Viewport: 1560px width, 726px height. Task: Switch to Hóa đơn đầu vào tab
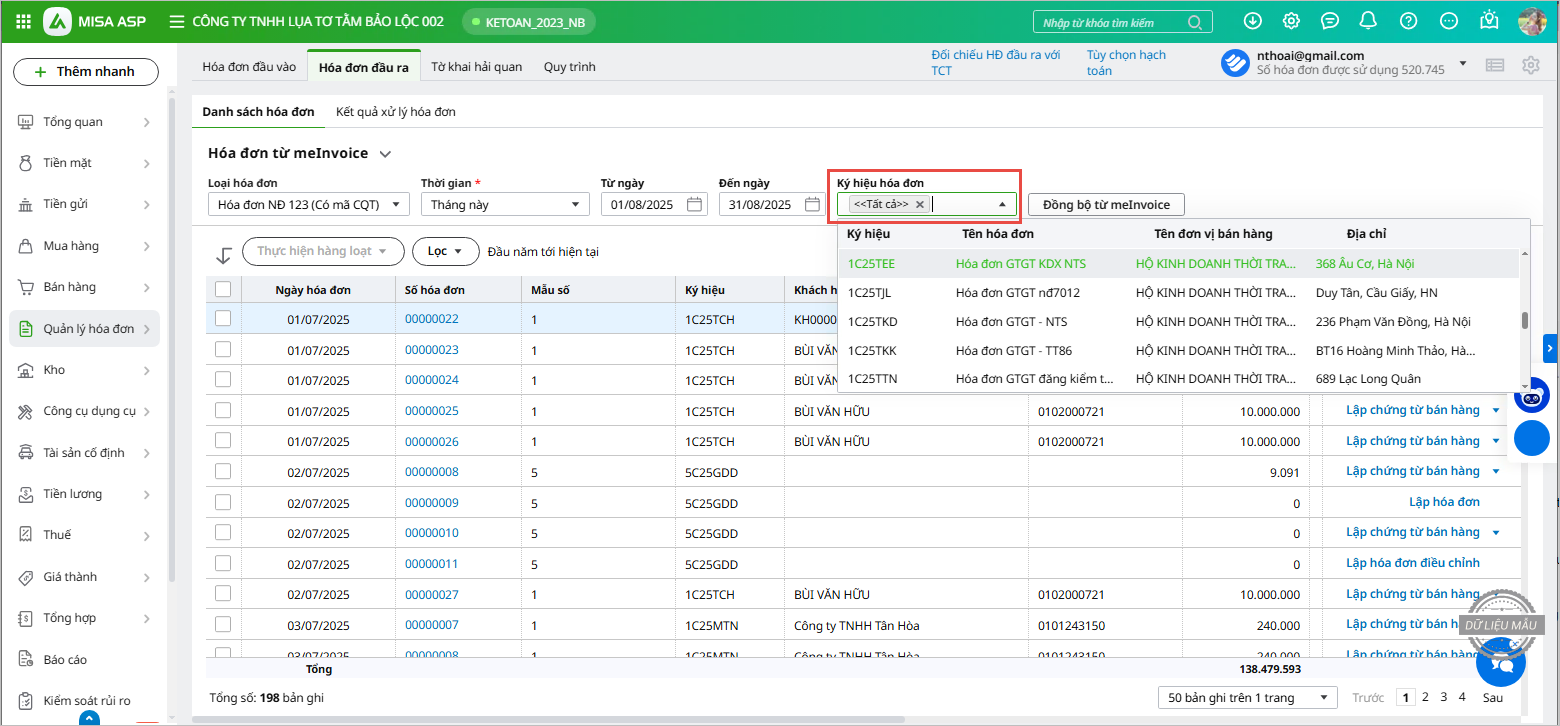click(x=249, y=67)
